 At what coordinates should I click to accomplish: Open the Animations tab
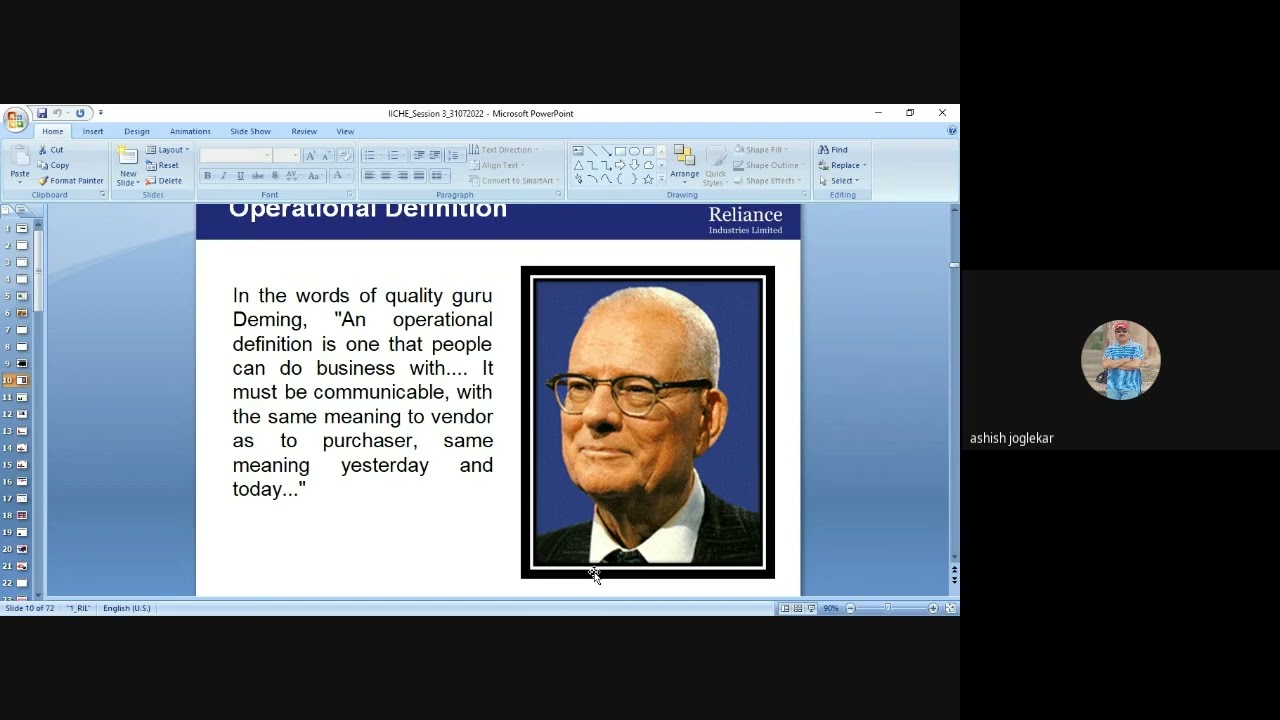pos(190,132)
